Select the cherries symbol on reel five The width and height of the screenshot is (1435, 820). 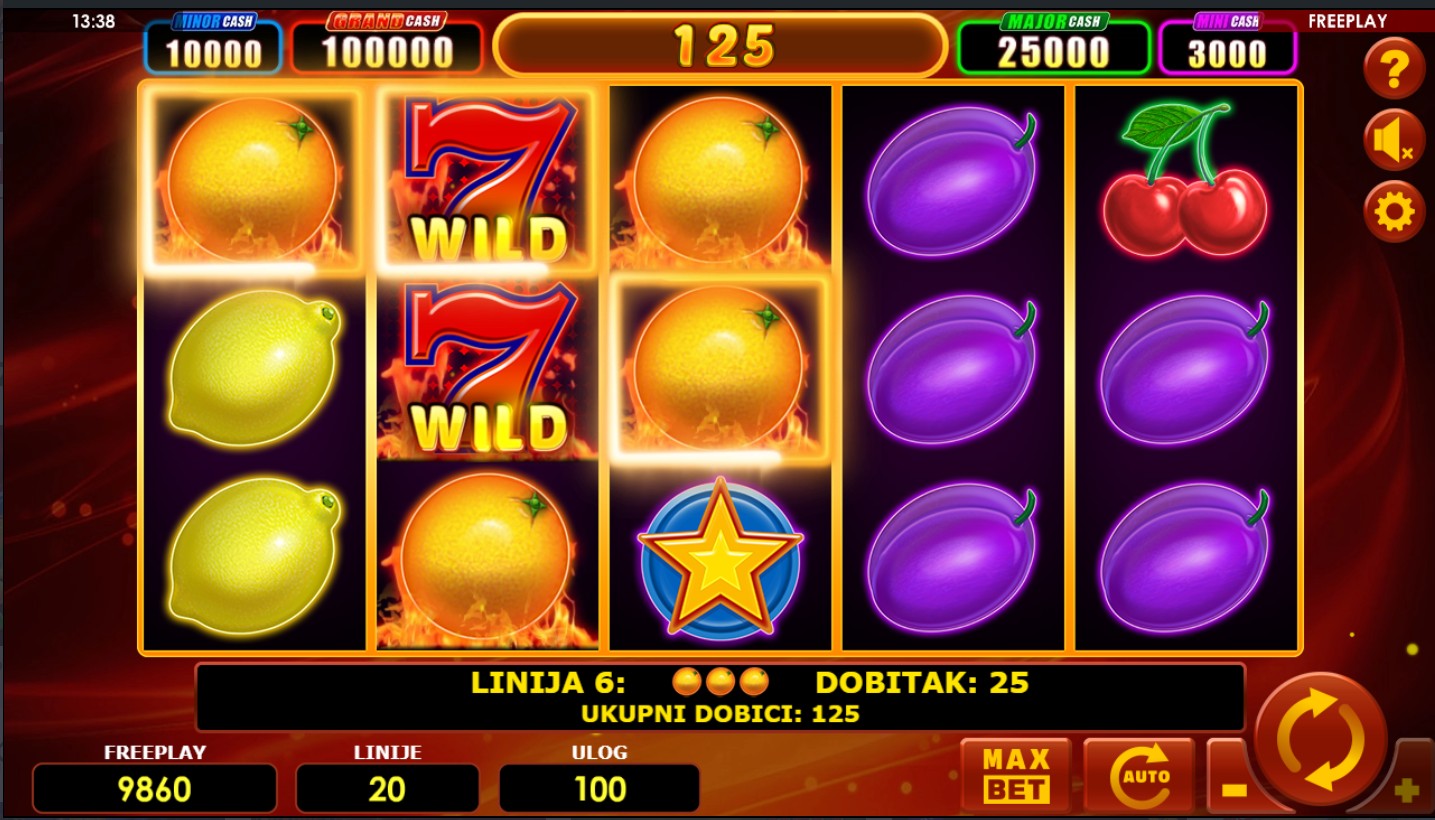tap(1186, 180)
